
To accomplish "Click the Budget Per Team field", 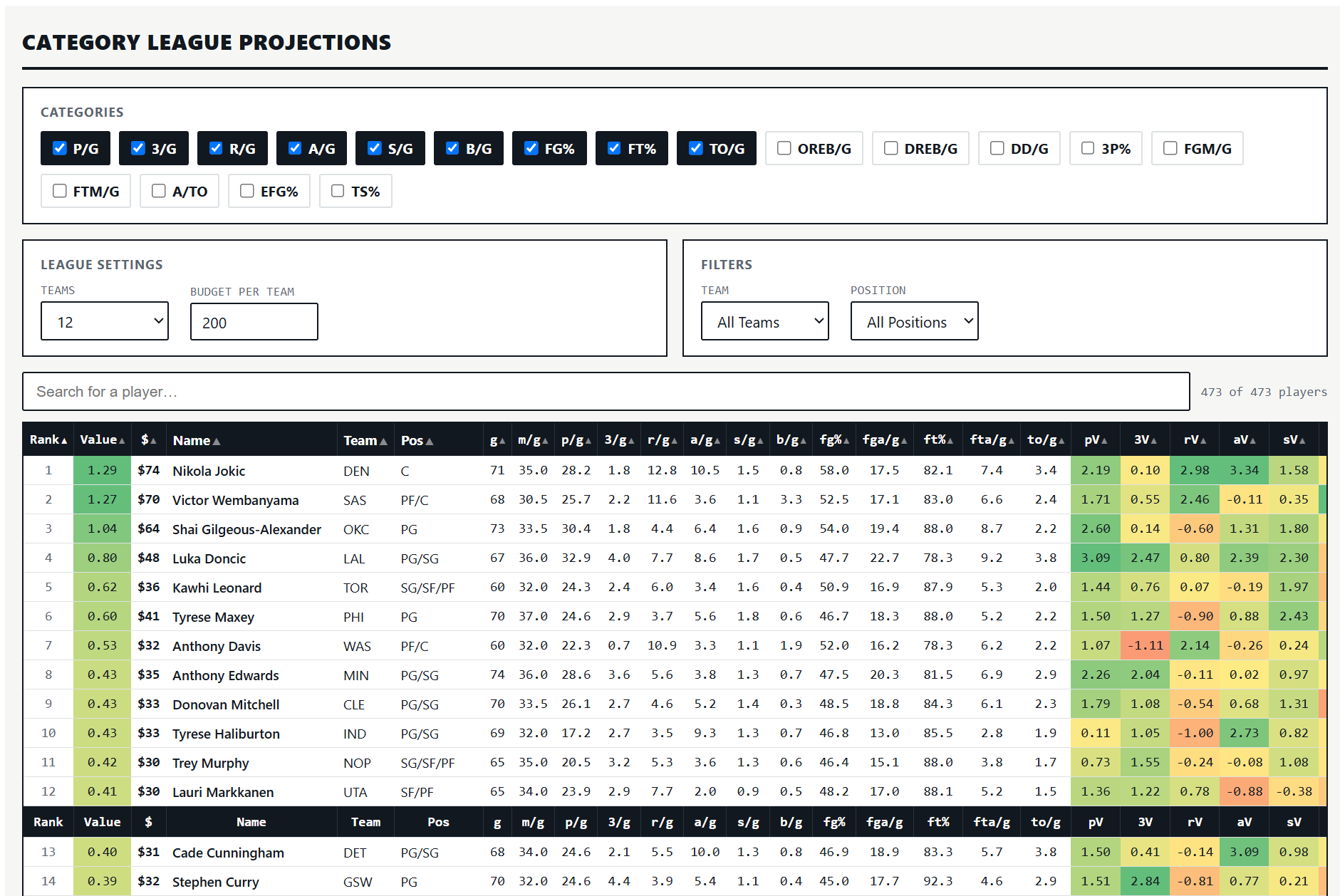I will click(254, 322).
